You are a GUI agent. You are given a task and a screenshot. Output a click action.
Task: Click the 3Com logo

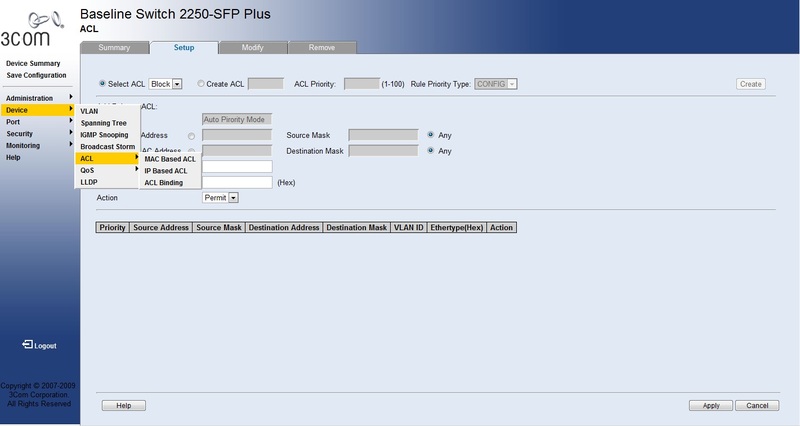(32, 30)
